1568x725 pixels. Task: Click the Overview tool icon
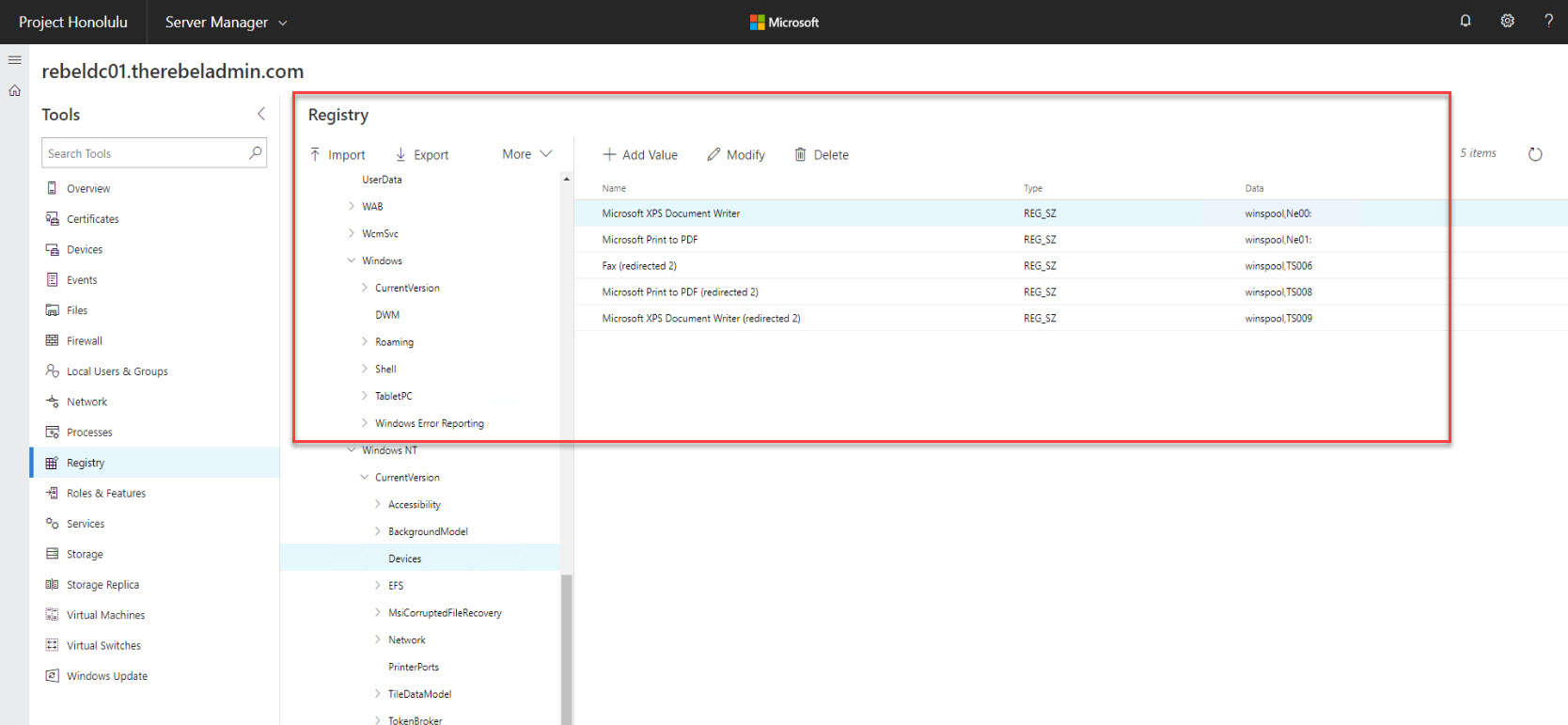click(52, 188)
